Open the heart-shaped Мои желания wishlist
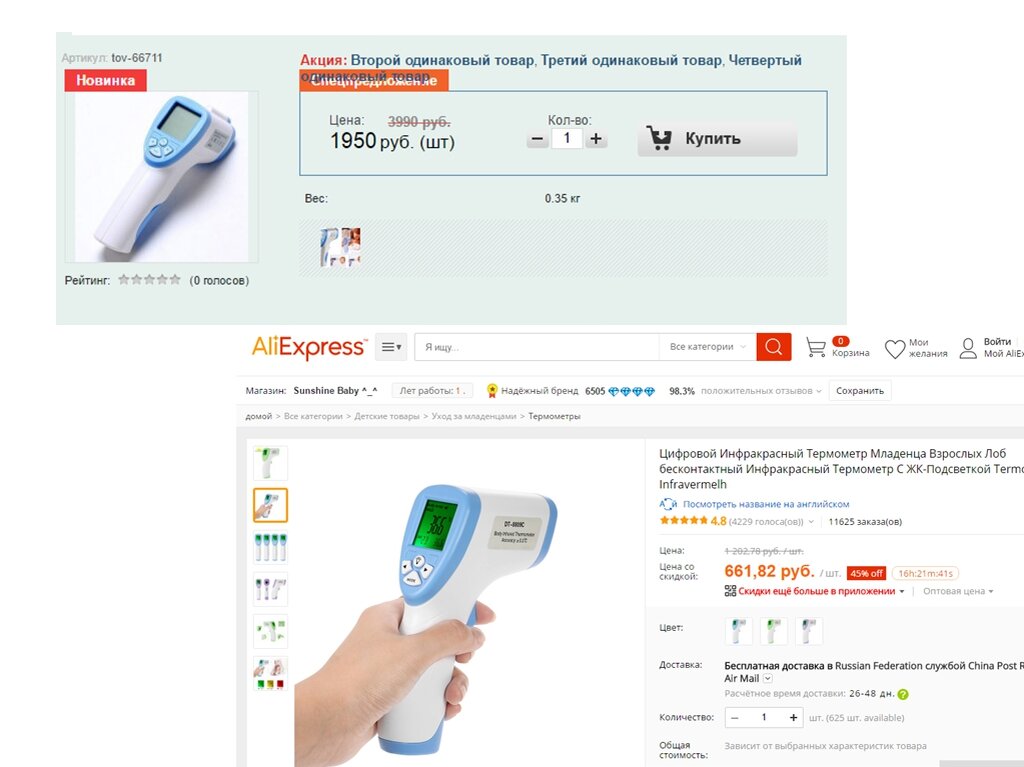This screenshot has height=767, width=1024. tap(895, 348)
